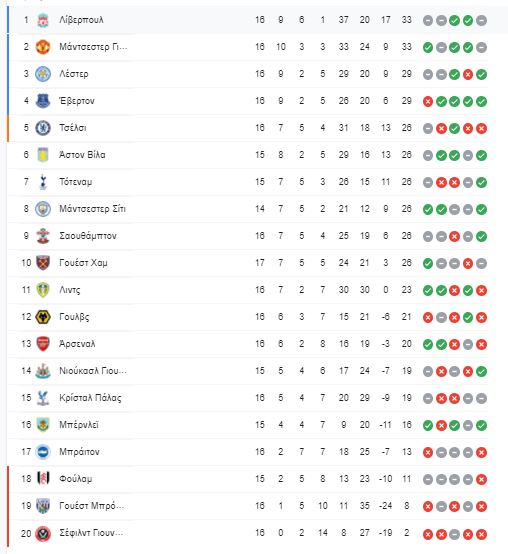Click the Manchester United club crest
The width and height of the screenshot is (508, 554).
43,47
